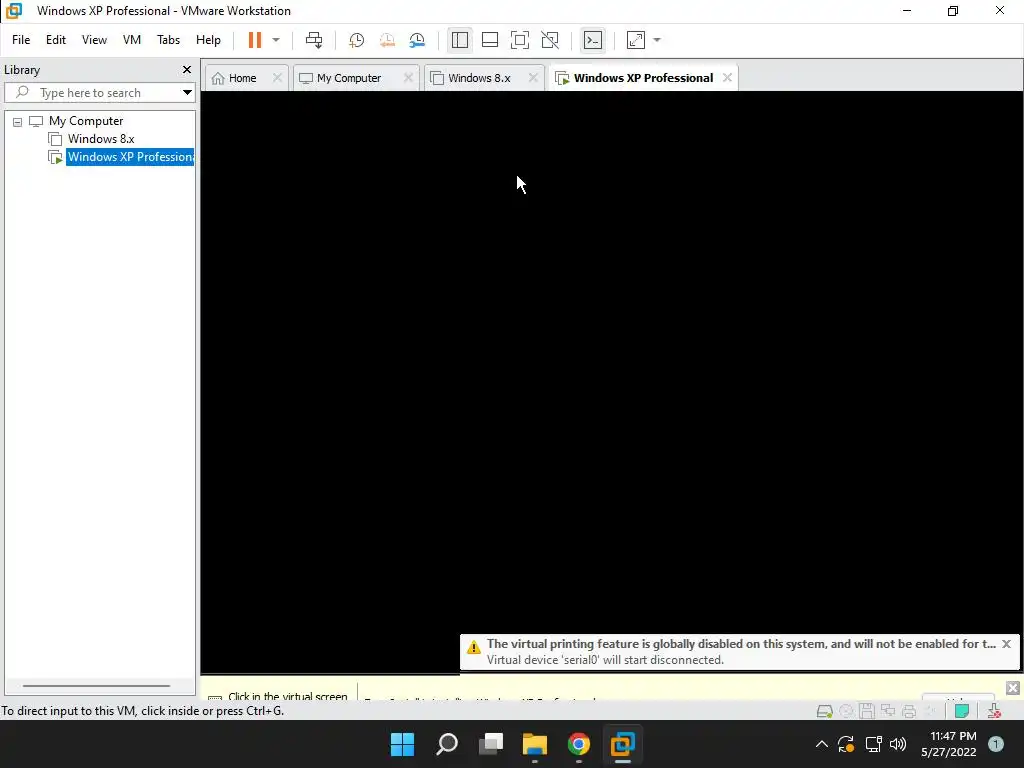Open the stretch guest dropdown arrow
Screen dimensions: 1024x768
pos(657,40)
